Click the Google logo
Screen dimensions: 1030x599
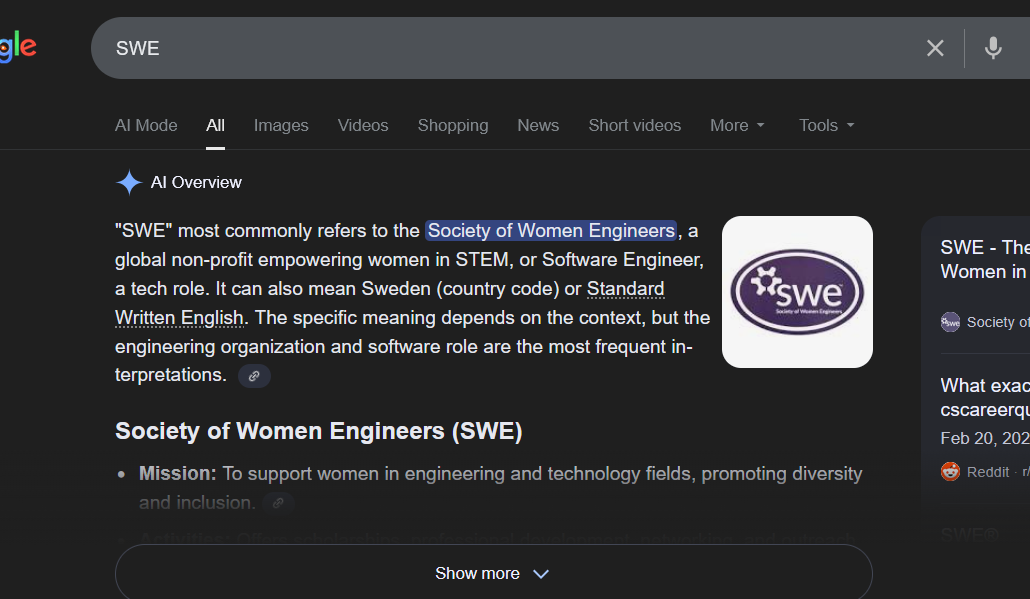pos(18,47)
